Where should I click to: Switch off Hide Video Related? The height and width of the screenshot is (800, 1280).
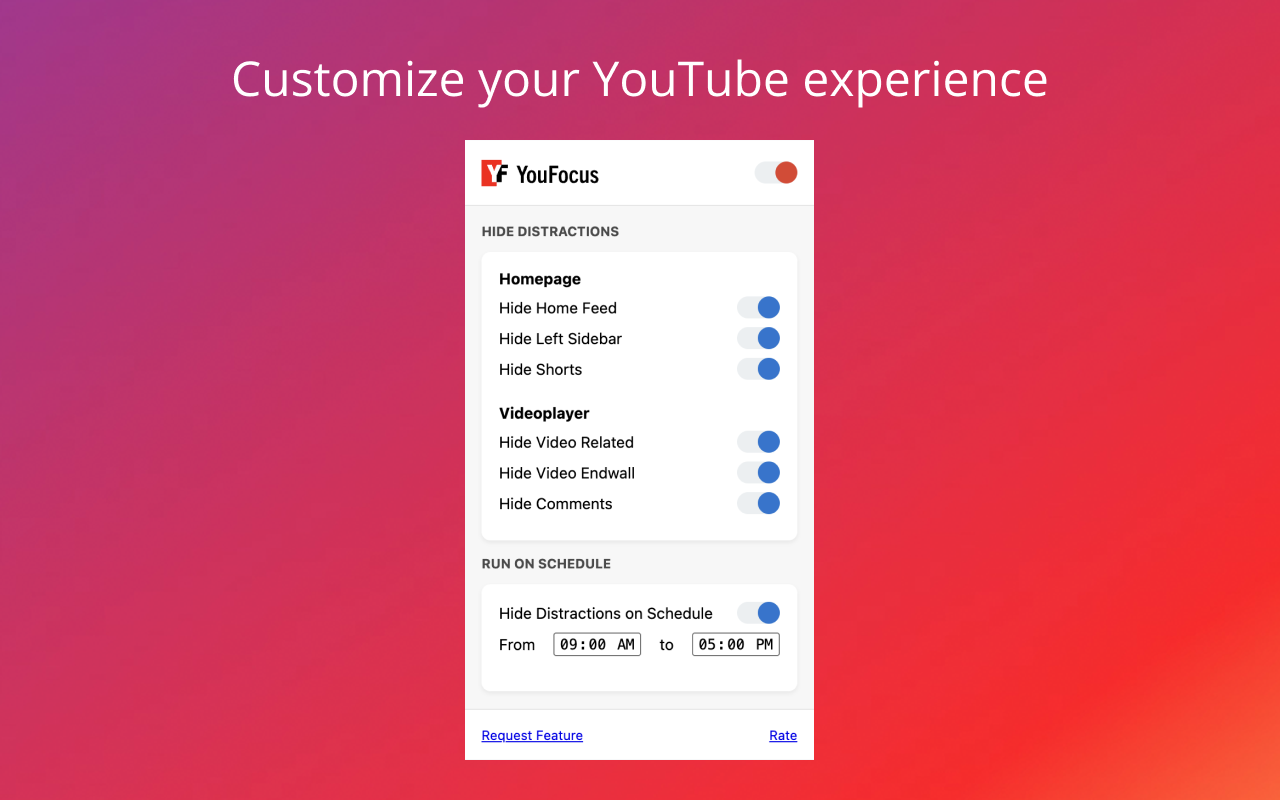point(758,442)
